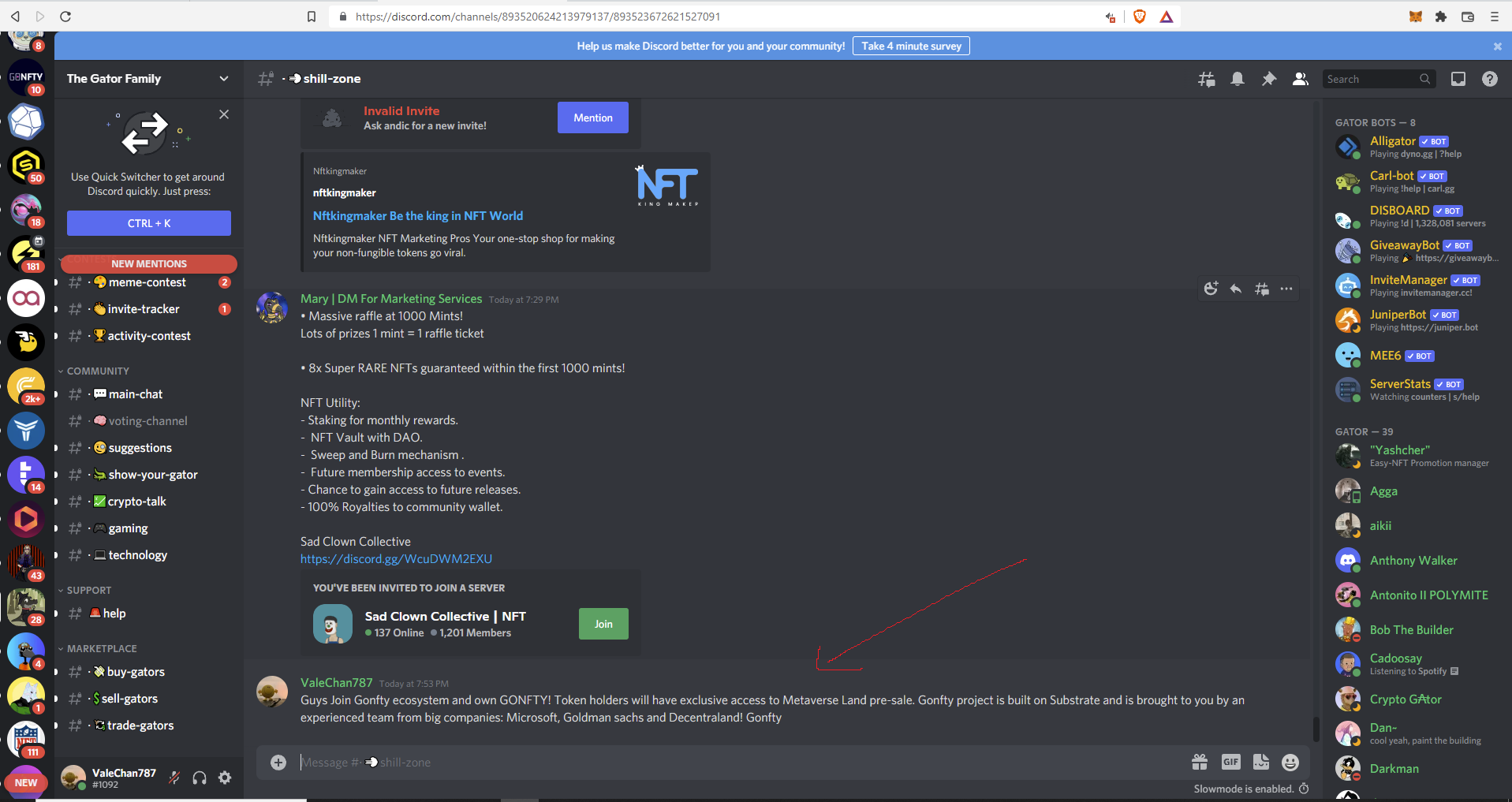Create thread from Mary's message

click(x=1262, y=289)
